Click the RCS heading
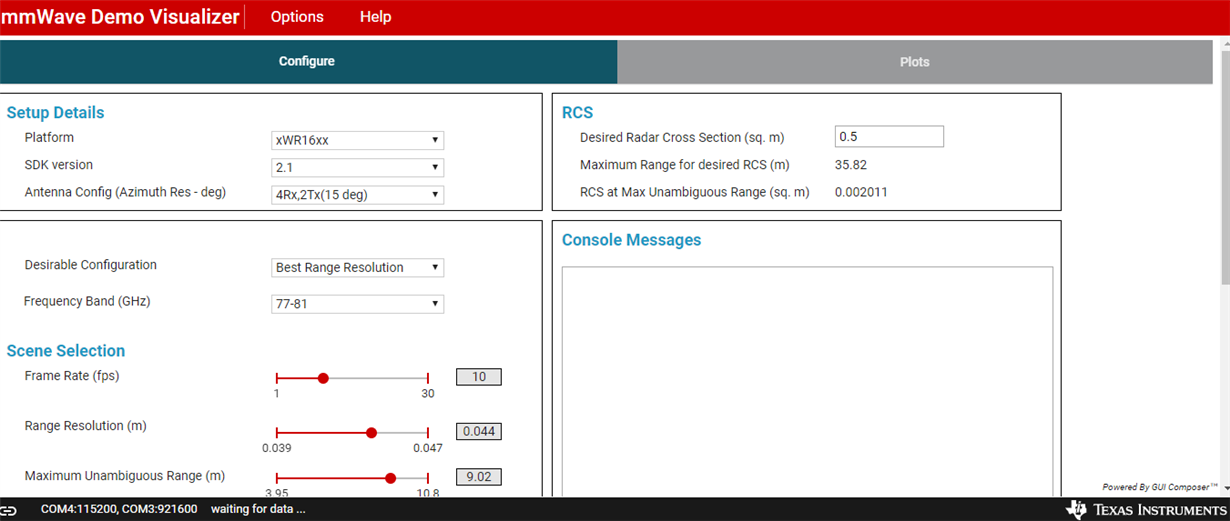This screenshot has width=1230, height=521. click(x=577, y=113)
